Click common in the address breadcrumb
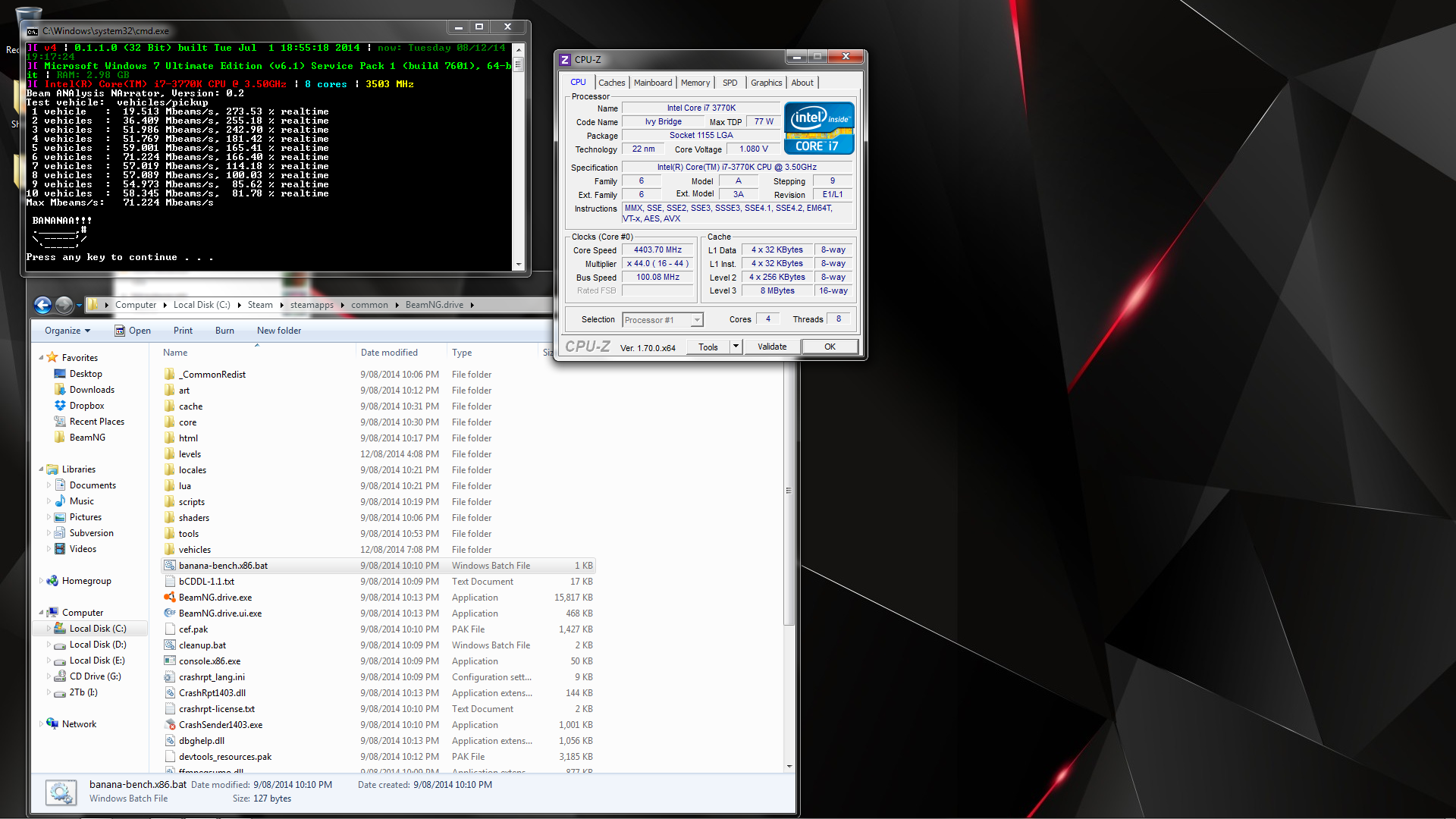The width and height of the screenshot is (1456, 819). coord(369,305)
